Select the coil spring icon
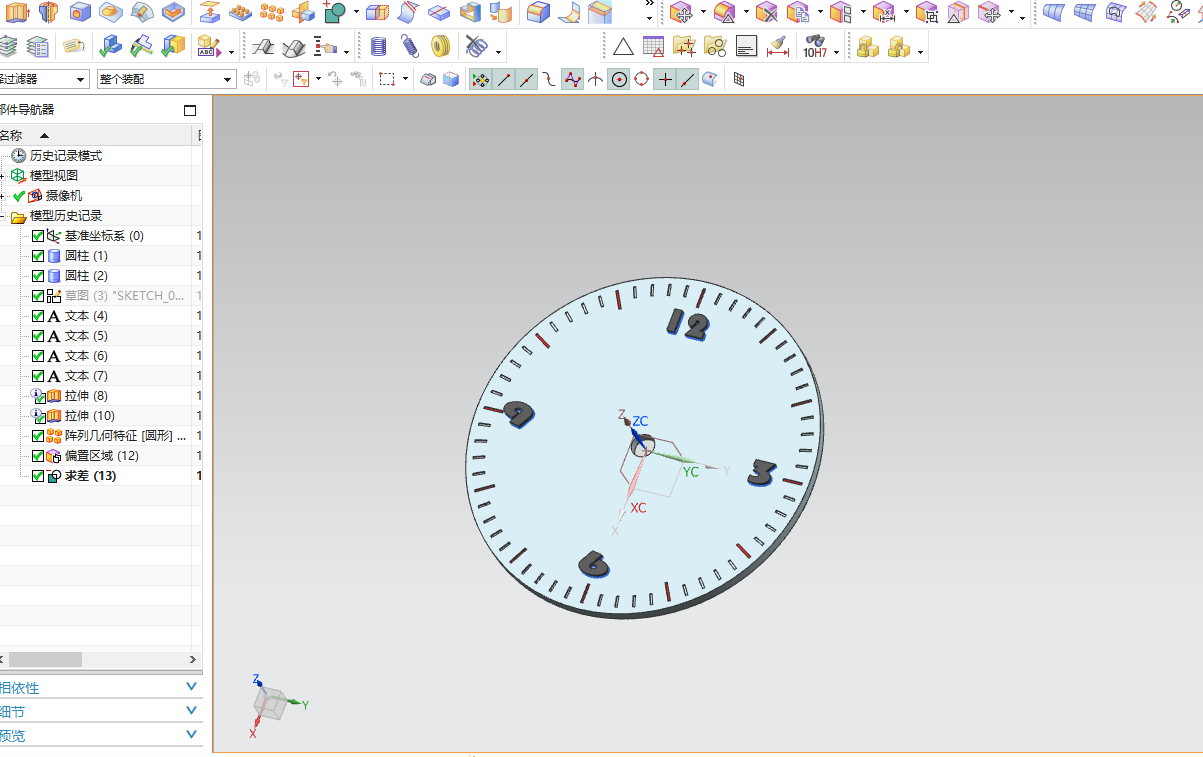The image size is (1203, 757). click(x=378, y=46)
